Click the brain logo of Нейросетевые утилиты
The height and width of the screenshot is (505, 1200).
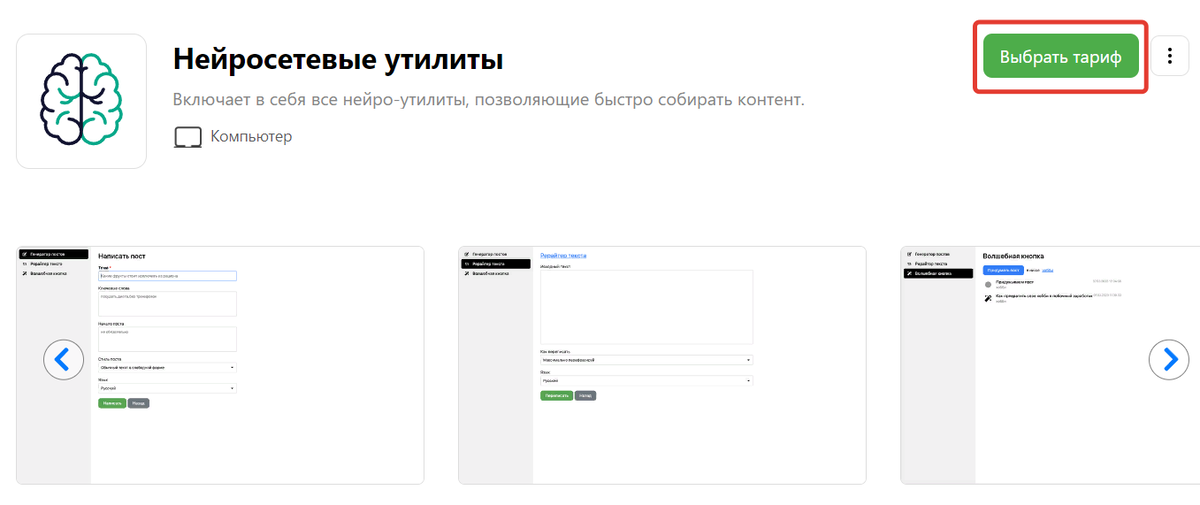[x=82, y=101]
